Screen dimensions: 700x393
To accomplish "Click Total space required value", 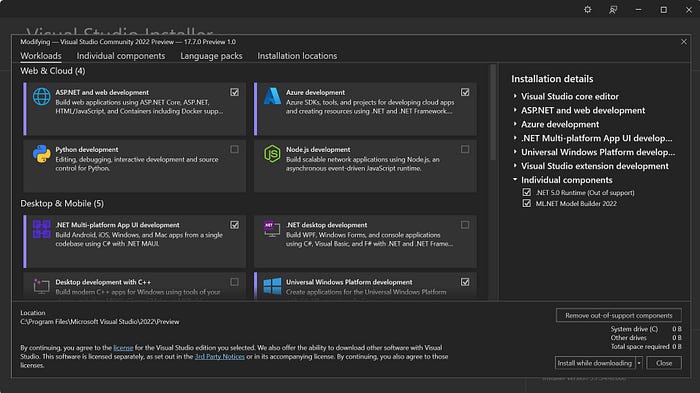I will (x=677, y=347).
